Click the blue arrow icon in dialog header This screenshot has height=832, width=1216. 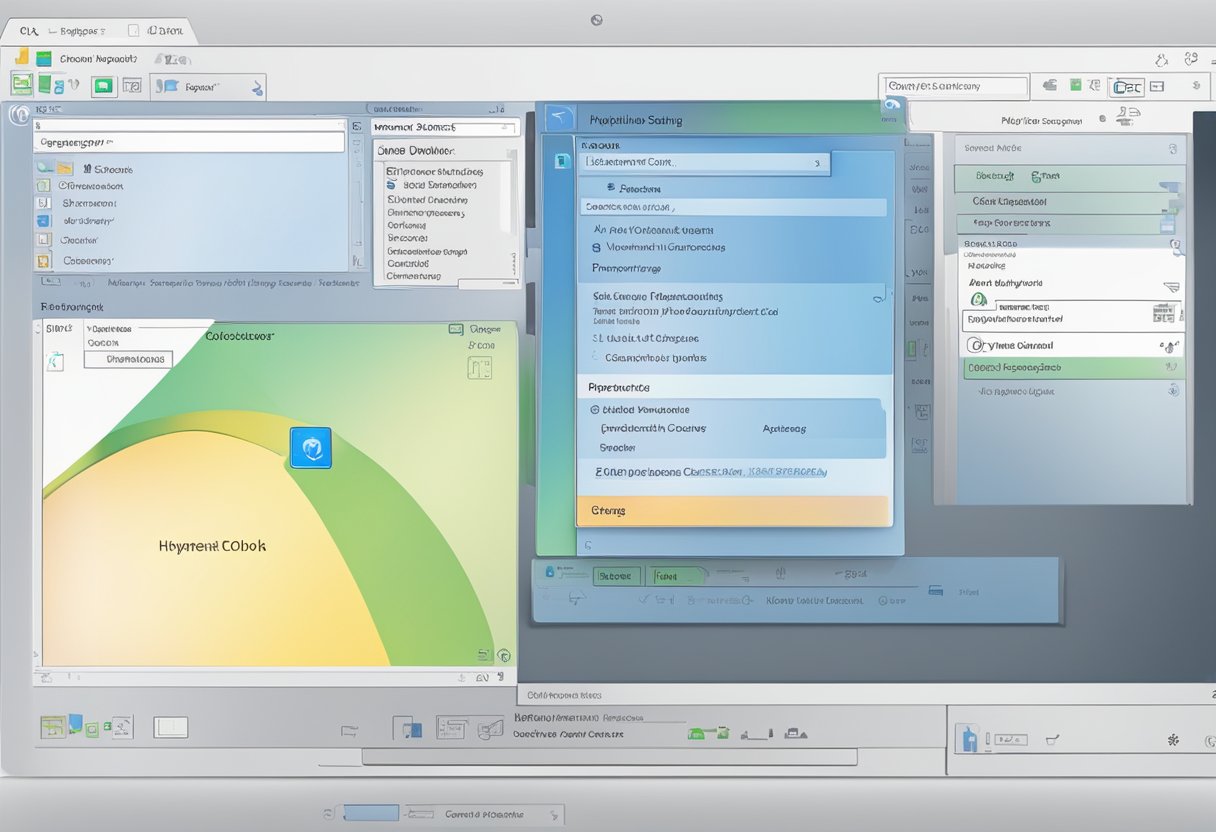click(x=561, y=118)
